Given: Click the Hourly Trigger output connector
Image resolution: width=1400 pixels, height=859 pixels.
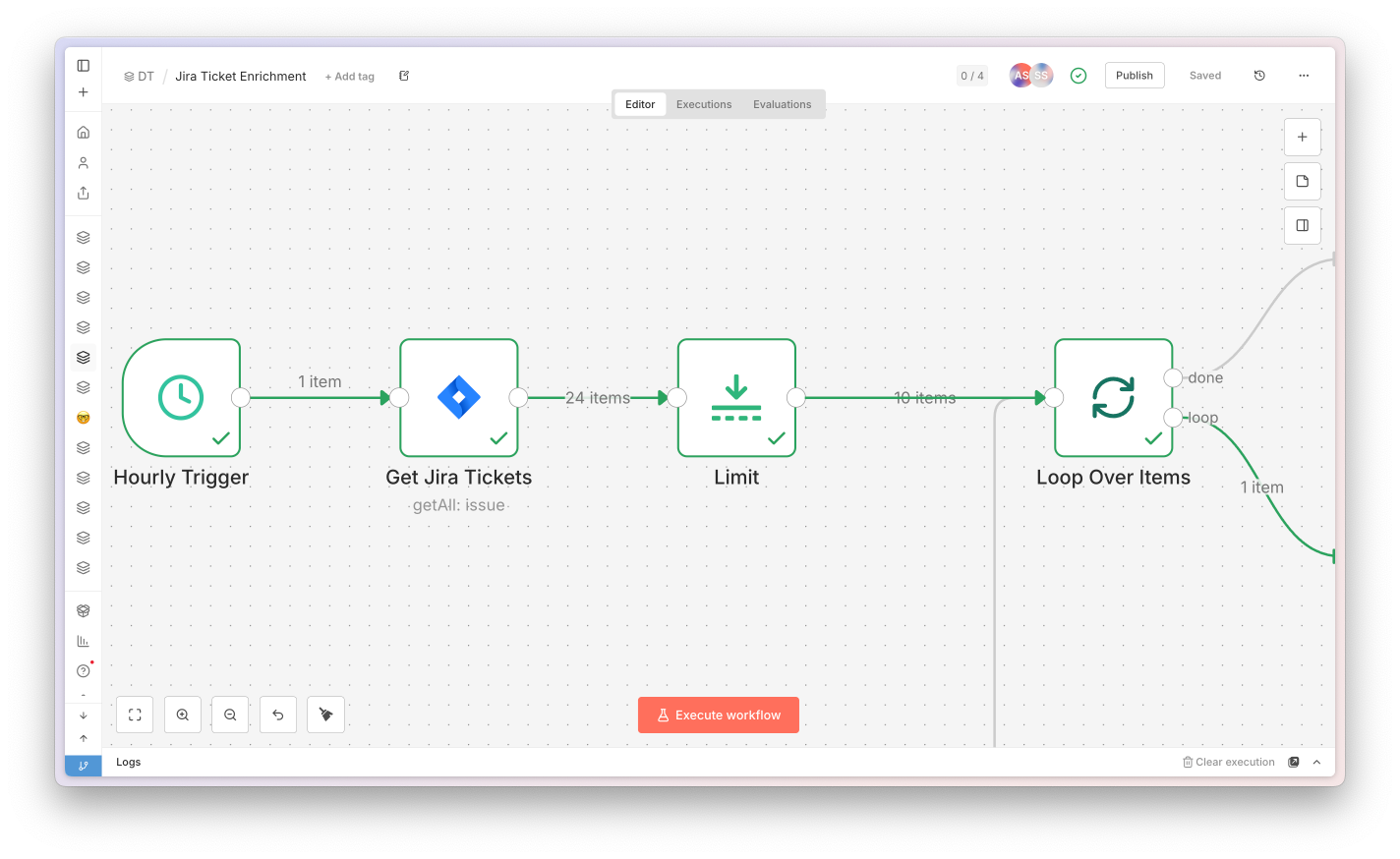Looking at the screenshot, I should click(241, 398).
